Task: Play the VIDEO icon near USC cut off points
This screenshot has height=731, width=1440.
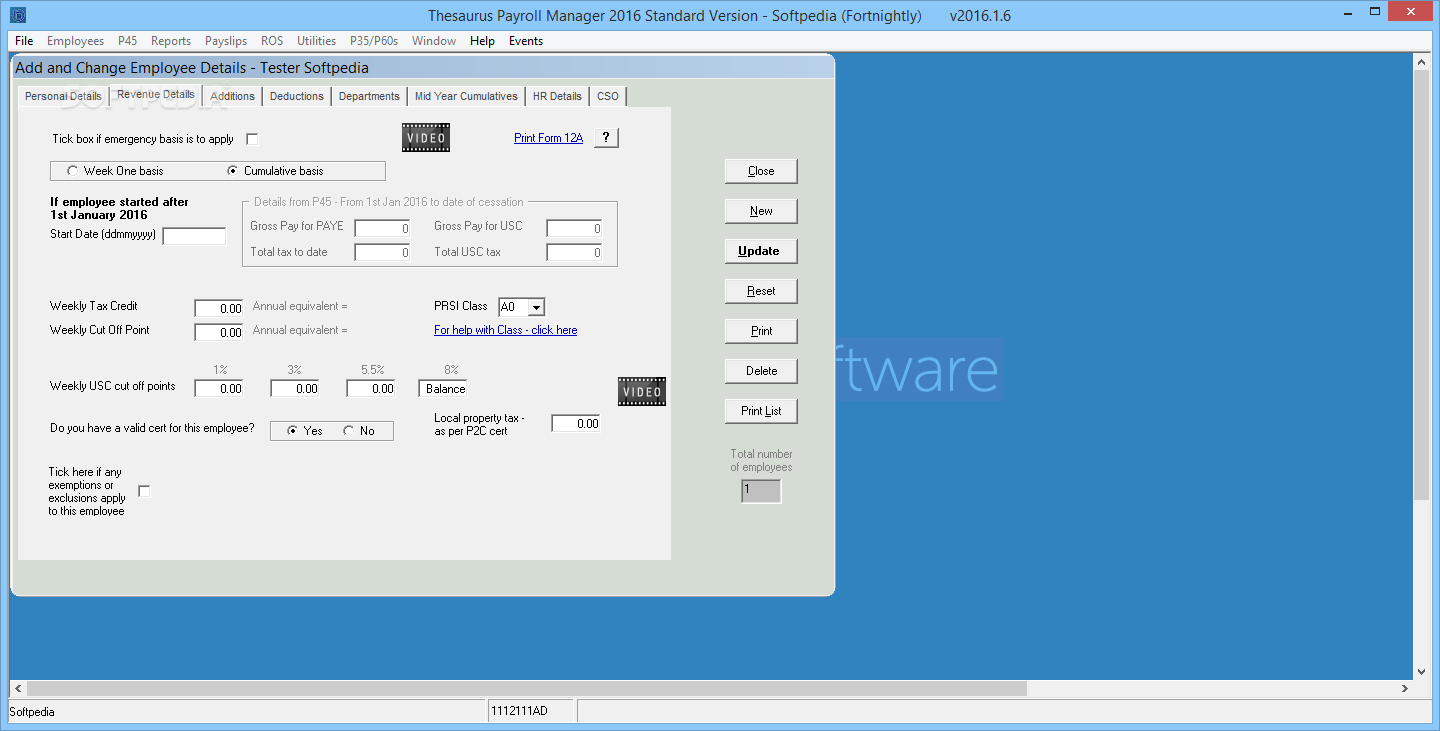Action: coord(642,392)
